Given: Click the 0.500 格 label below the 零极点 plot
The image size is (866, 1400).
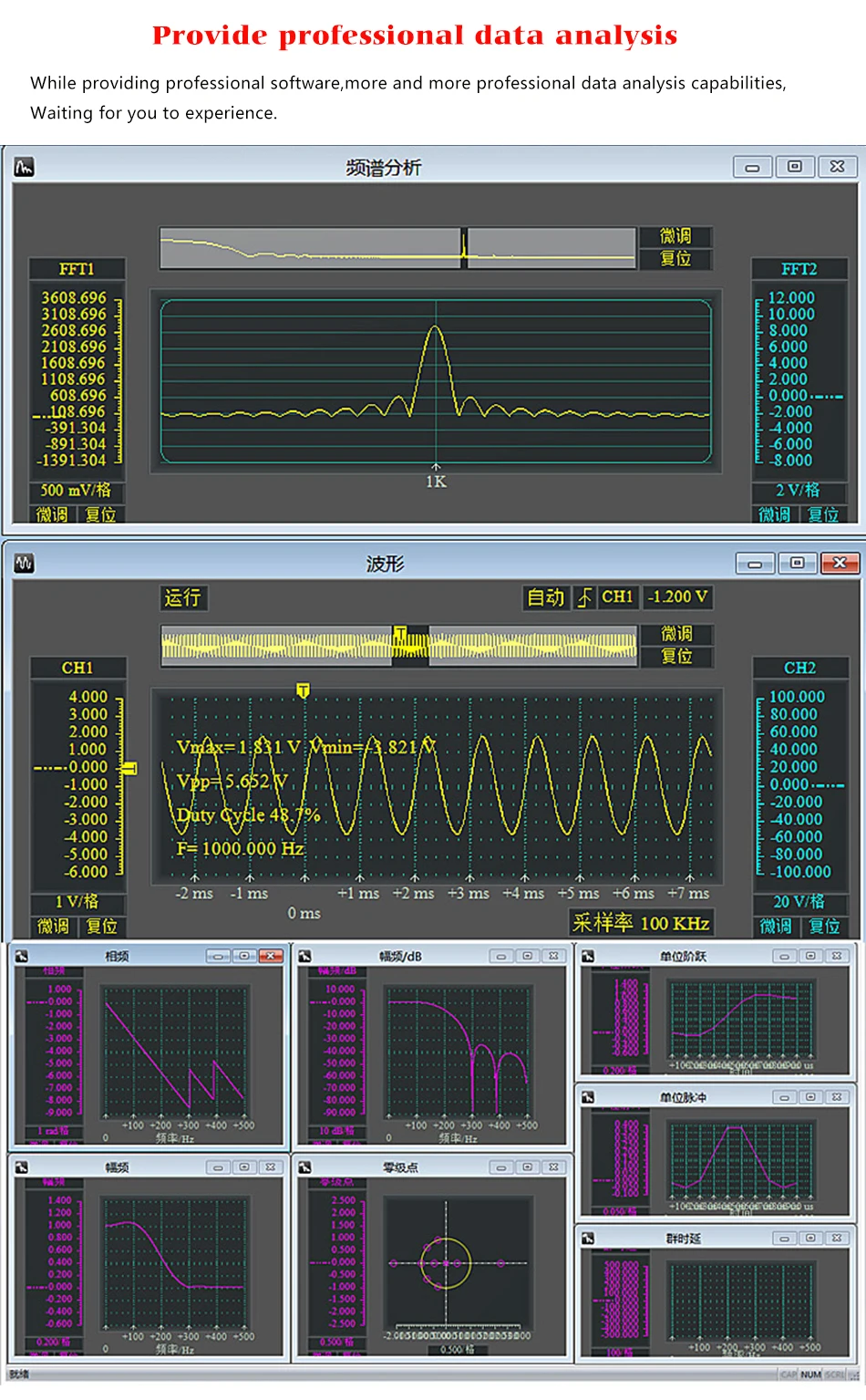Looking at the screenshot, I should tap(458, 1349).
